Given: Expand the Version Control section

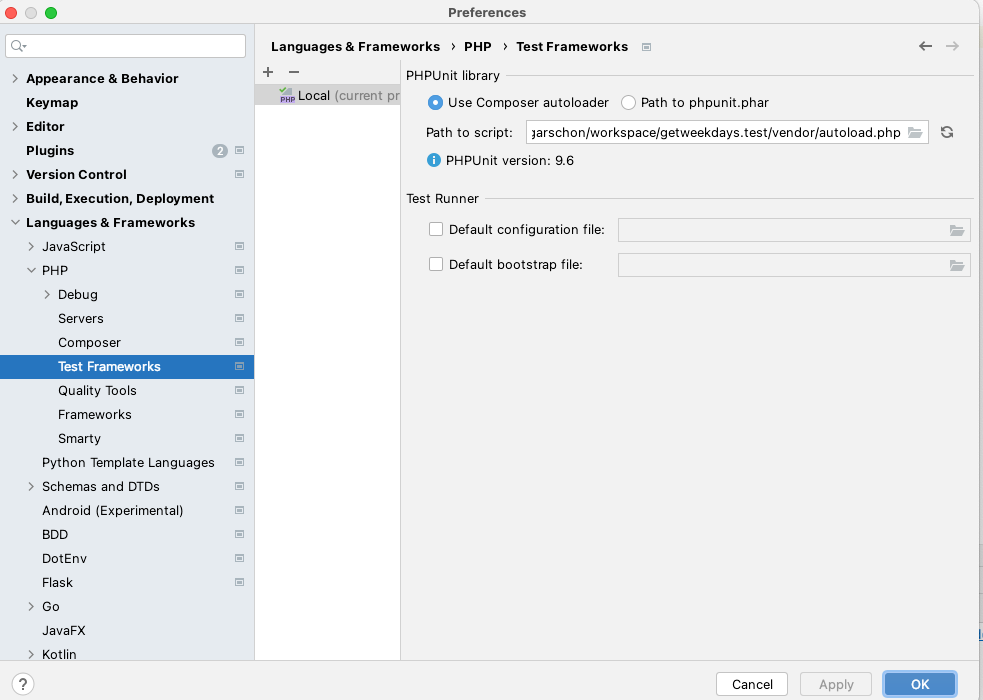Looking at the screenshot, I should pyautogui.click(x=15, y=174).
